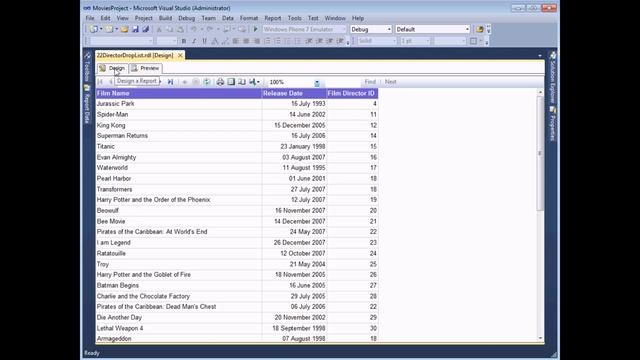This screenshot has height=360, width=640.
Task: Click the toolbar icon right of Default
Action: (x=480, y=29)
